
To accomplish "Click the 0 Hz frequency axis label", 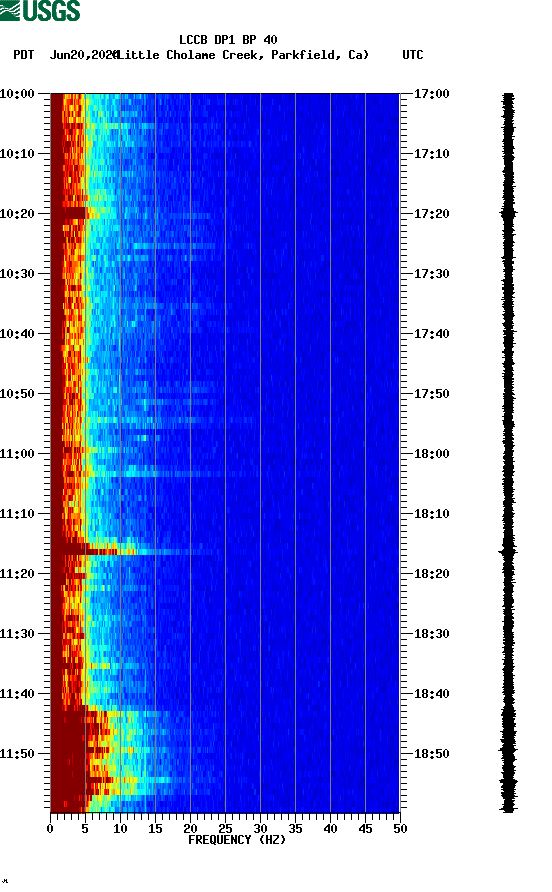I will [x=50, y=829].
